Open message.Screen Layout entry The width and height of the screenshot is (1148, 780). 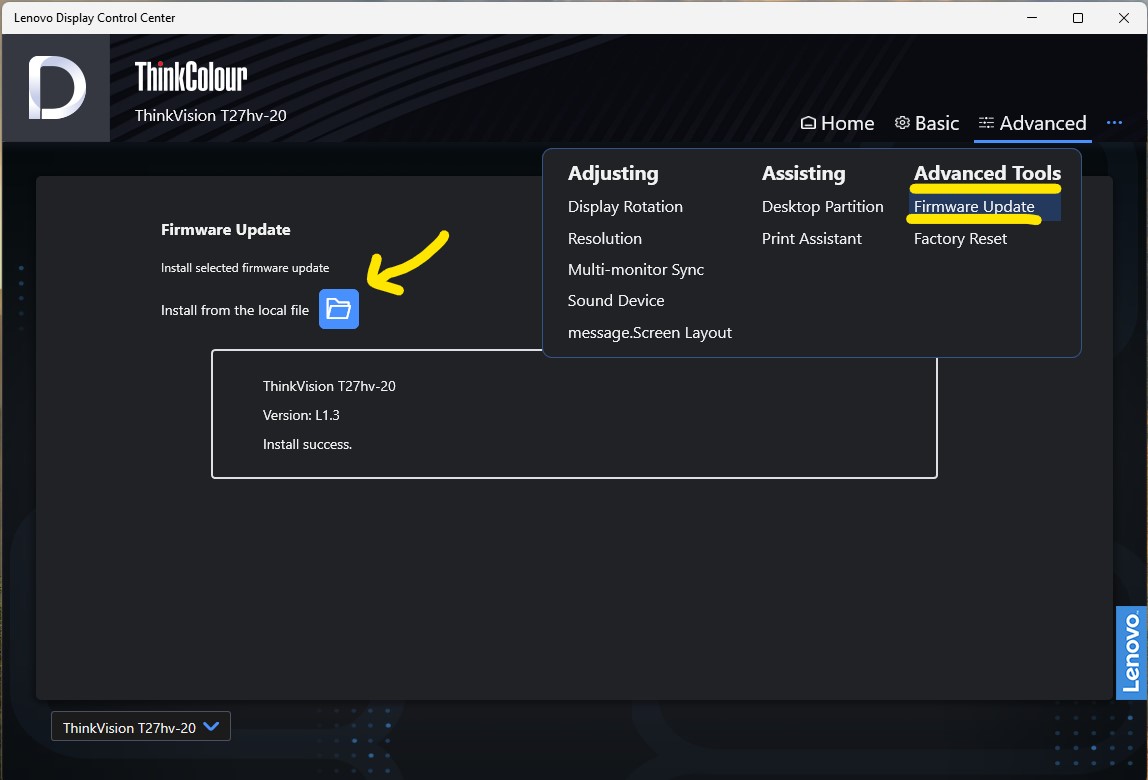649,333
